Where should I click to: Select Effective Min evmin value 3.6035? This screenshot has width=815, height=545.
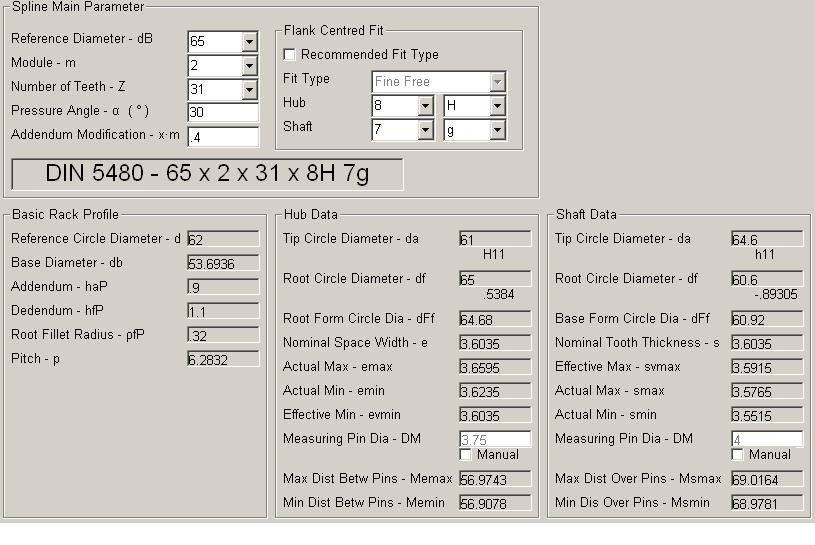[495, 415]
